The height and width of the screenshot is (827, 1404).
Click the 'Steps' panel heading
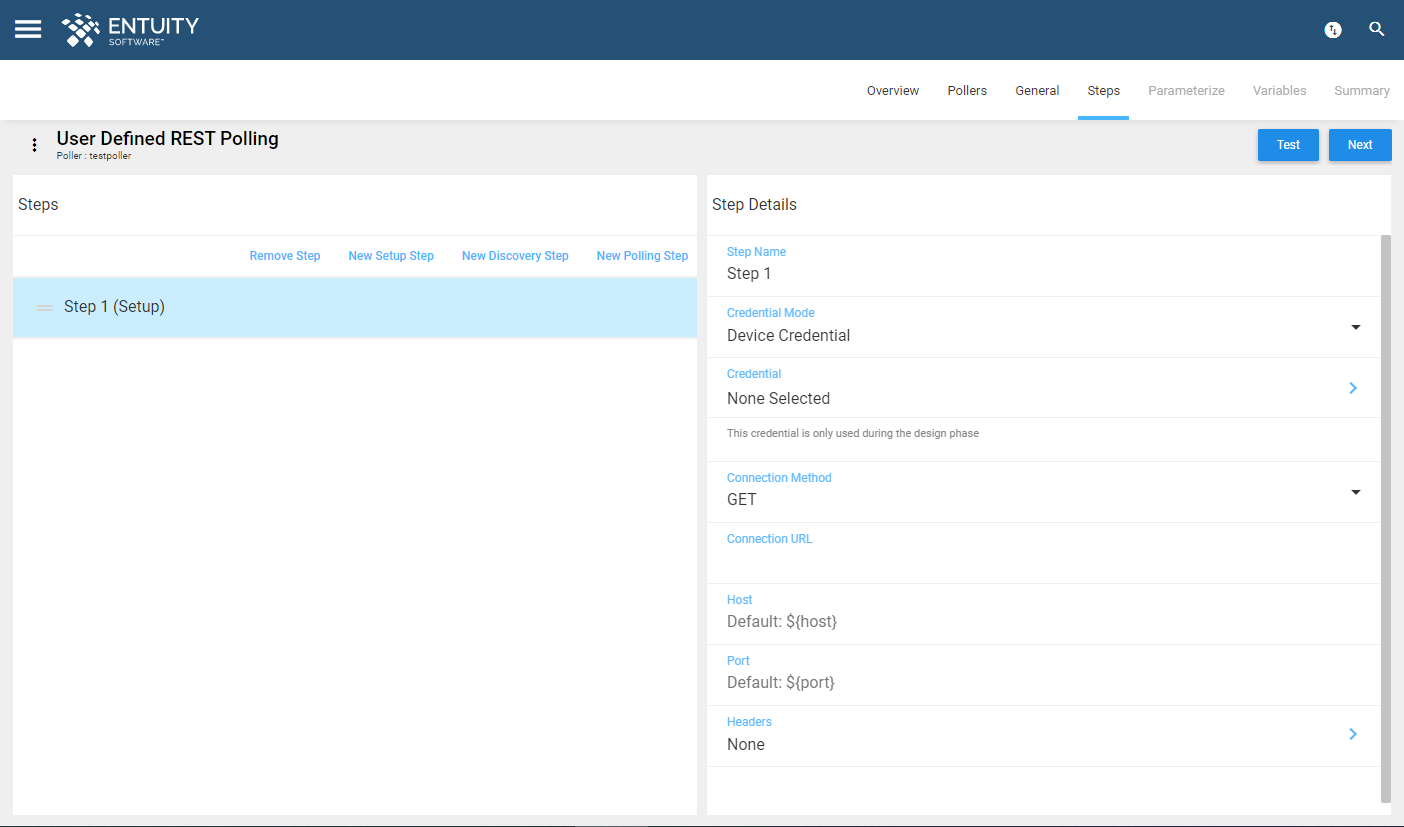click(x=38, y=205)
